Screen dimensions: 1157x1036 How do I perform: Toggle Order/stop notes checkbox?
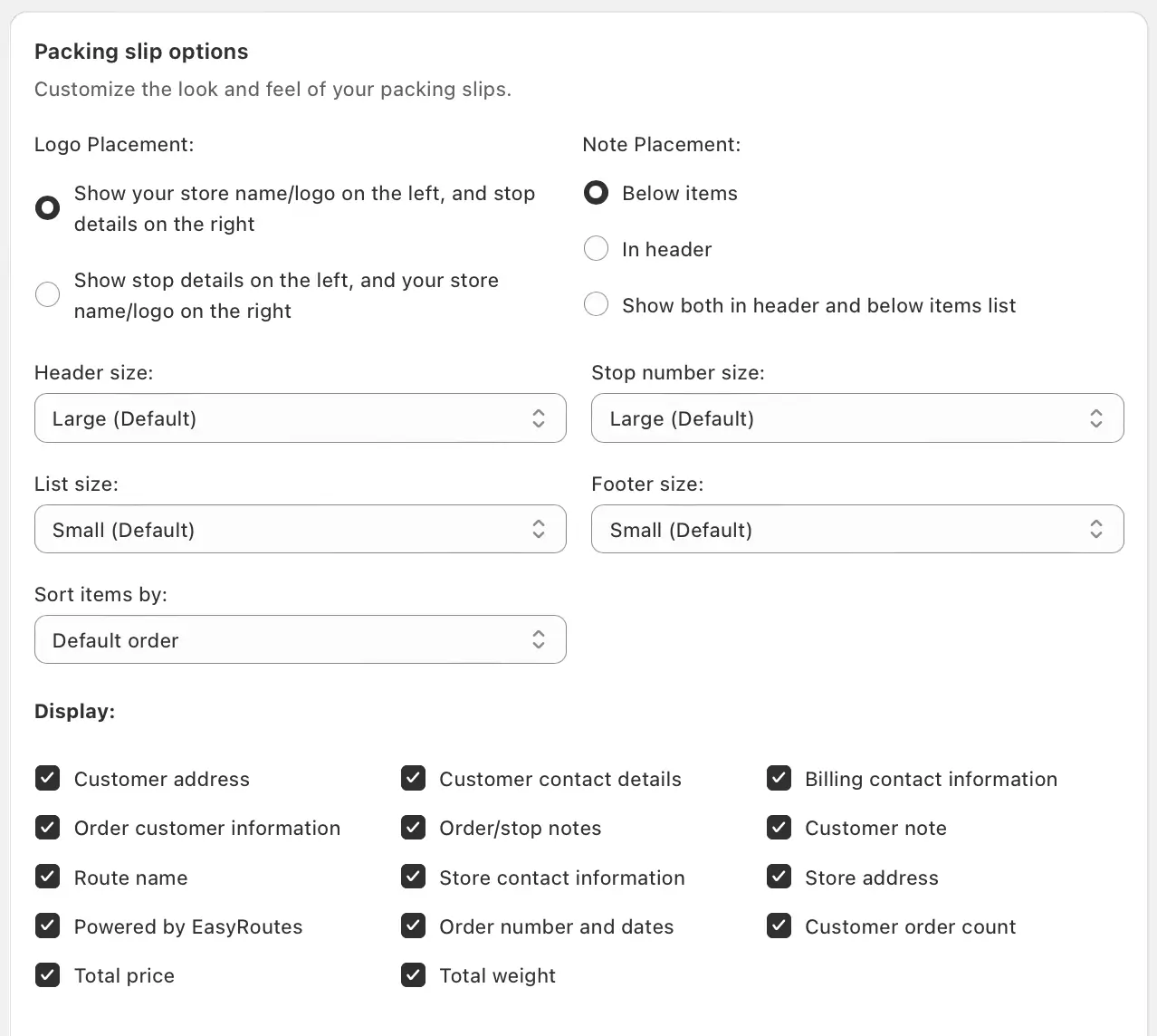click(413, 827)
